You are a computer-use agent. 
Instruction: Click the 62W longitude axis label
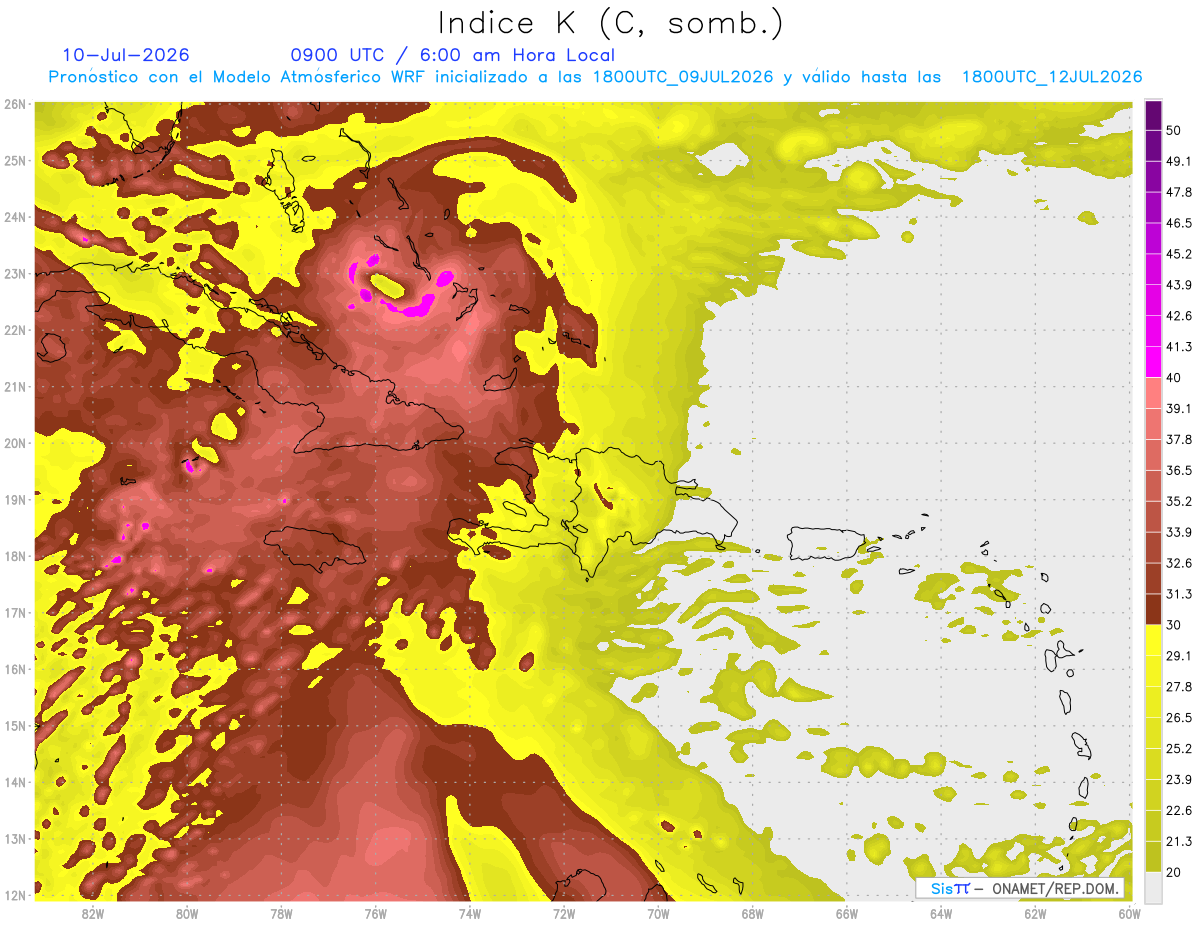click(1034, 913)
